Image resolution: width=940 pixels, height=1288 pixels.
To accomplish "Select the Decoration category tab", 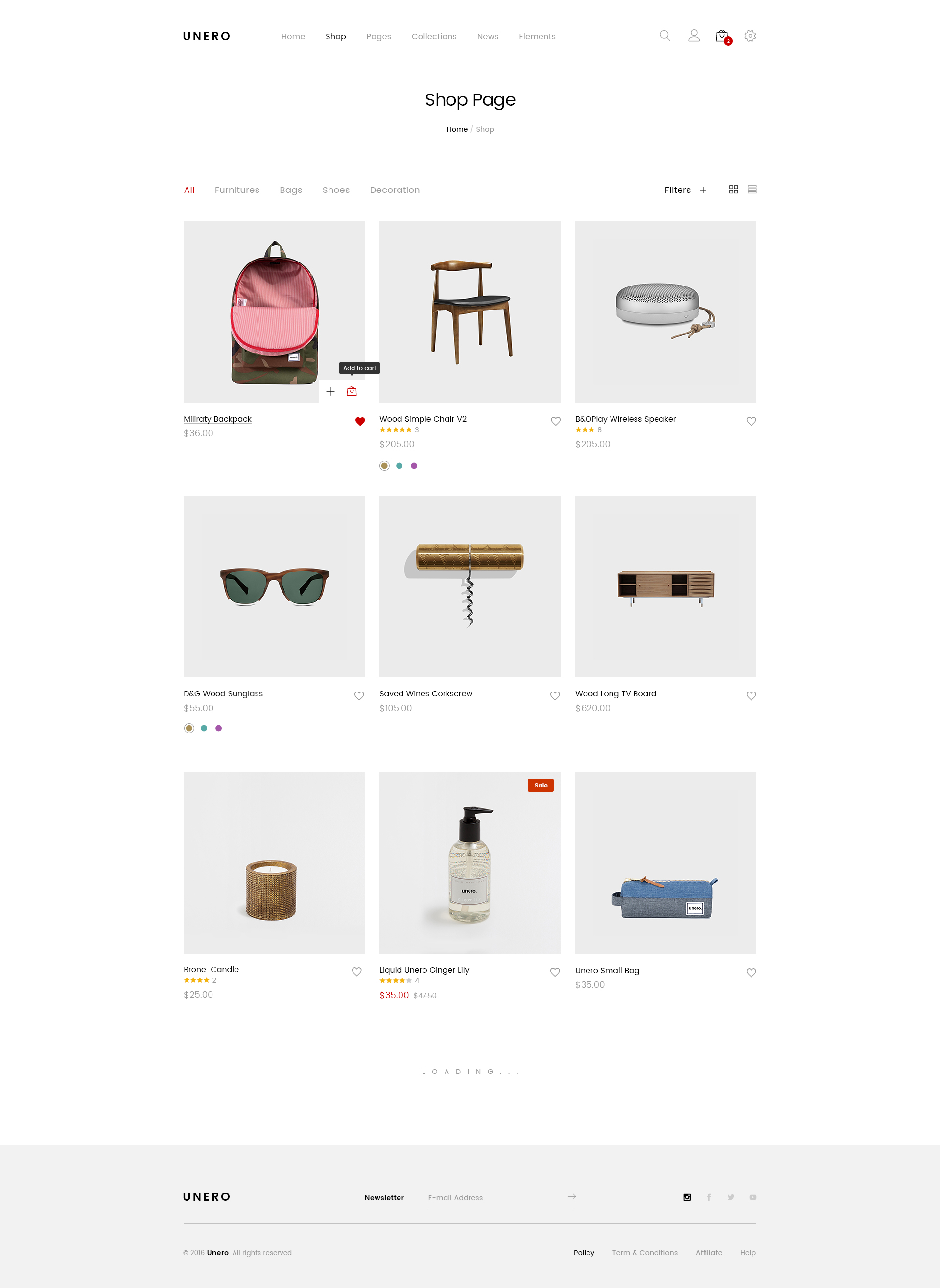I will click(x=394, y=190).
